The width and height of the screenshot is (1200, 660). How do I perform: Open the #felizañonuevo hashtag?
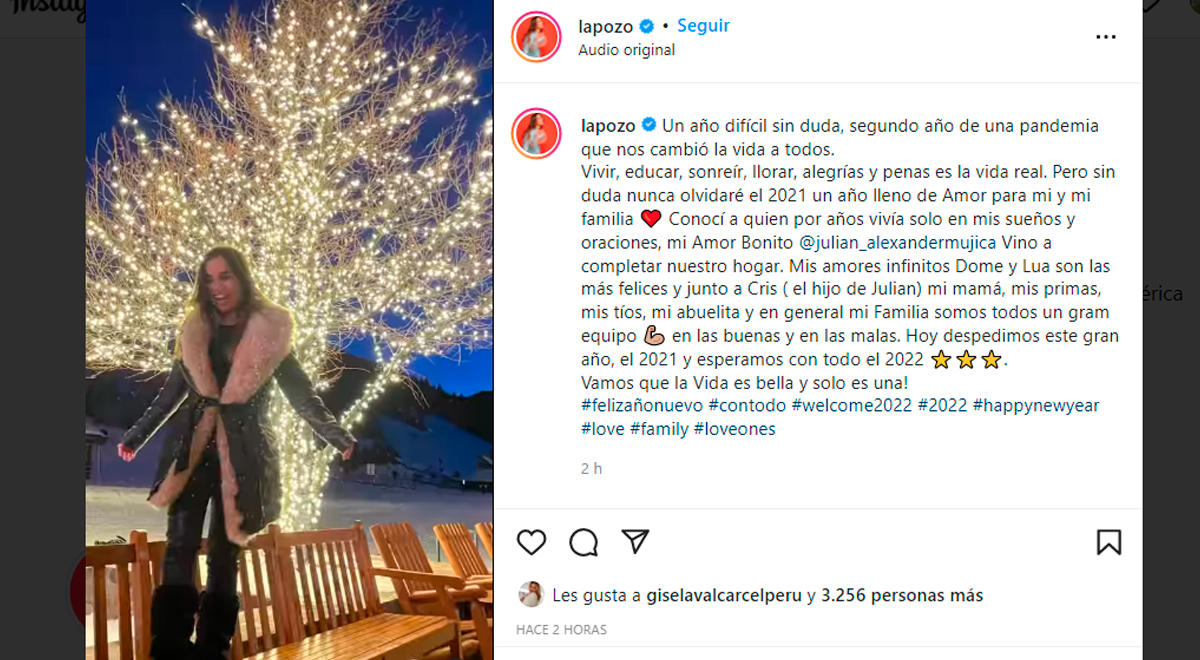[642, 405]
